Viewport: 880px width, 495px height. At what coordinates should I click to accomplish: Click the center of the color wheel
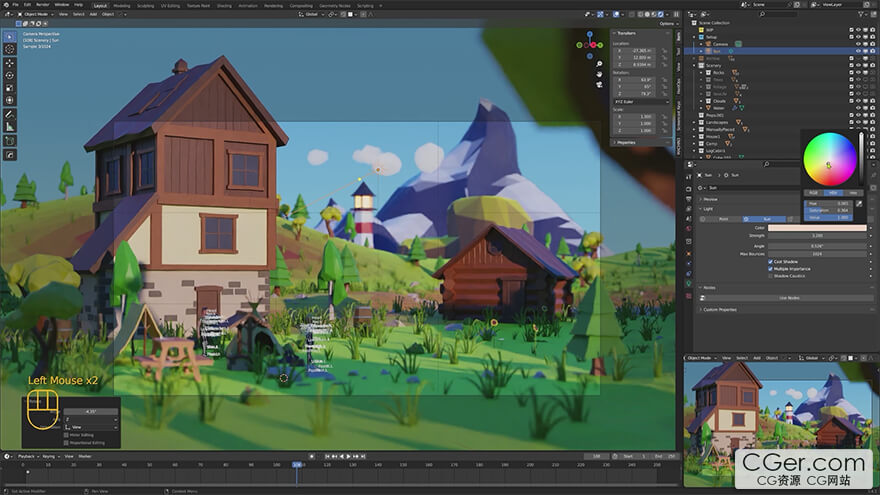829,159
